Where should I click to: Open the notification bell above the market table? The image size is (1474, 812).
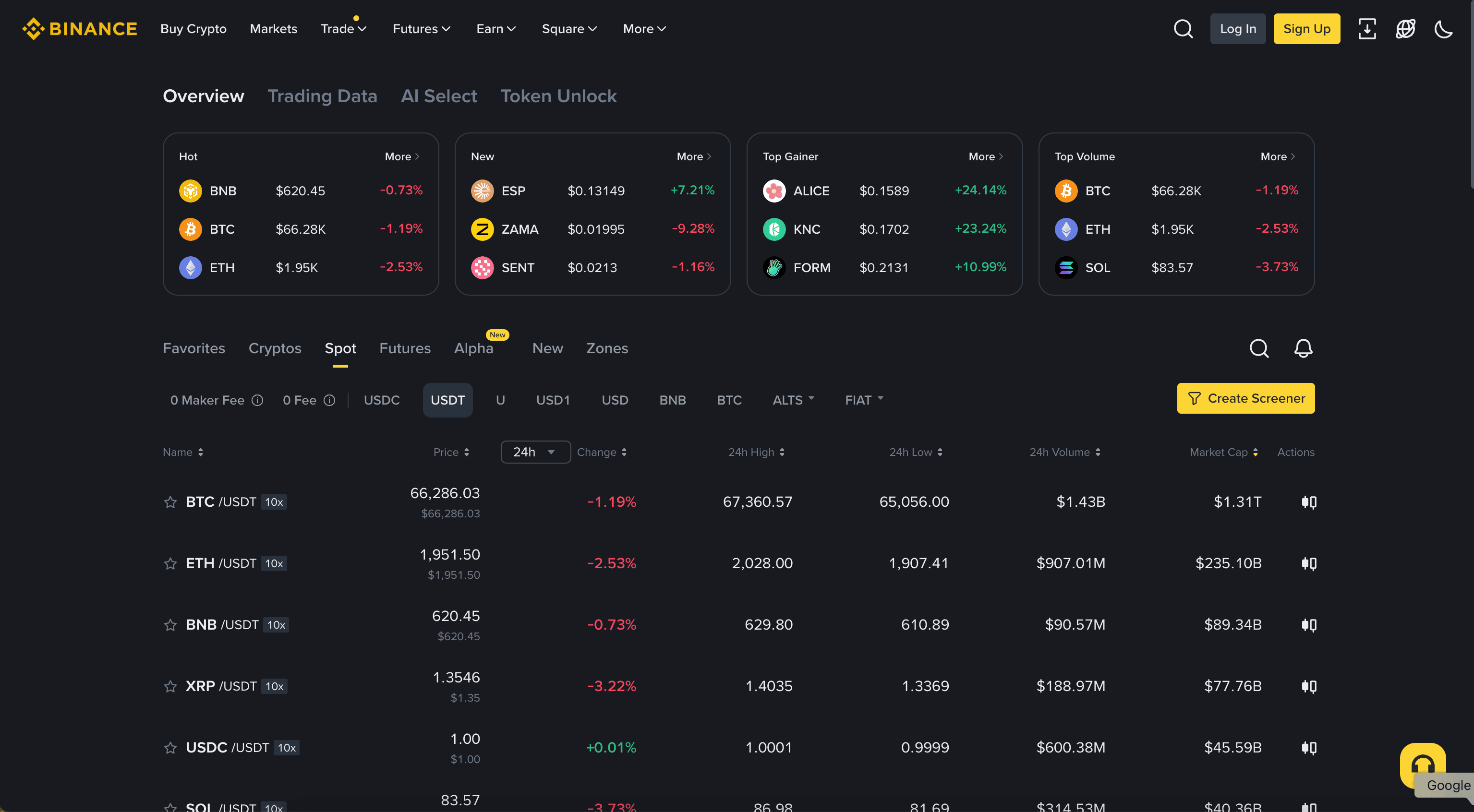[x=1304, y=348]
